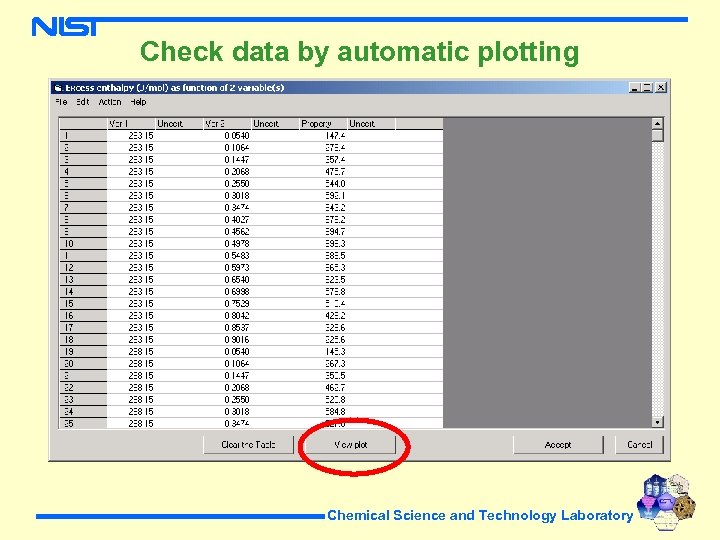Image resolution: width=720 pixels, height=540 pixels.
Task: Select the Var 2 column header
Action: tap(227, 124)
